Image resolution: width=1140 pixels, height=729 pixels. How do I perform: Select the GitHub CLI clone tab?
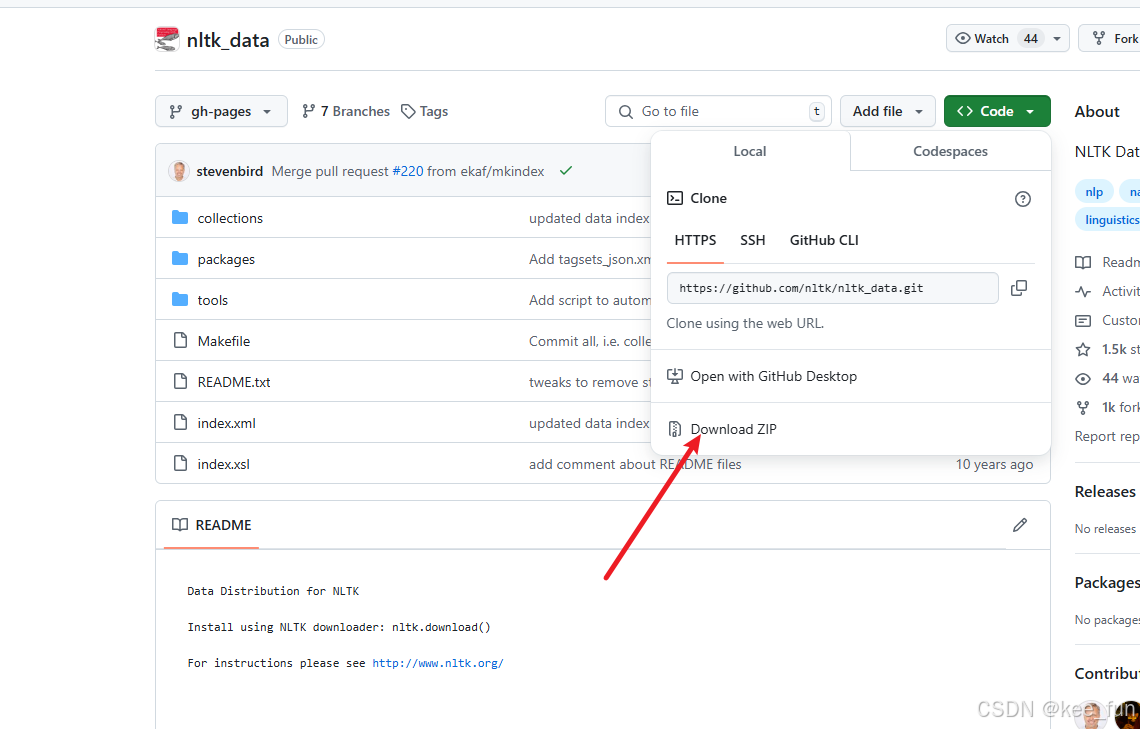824,240
